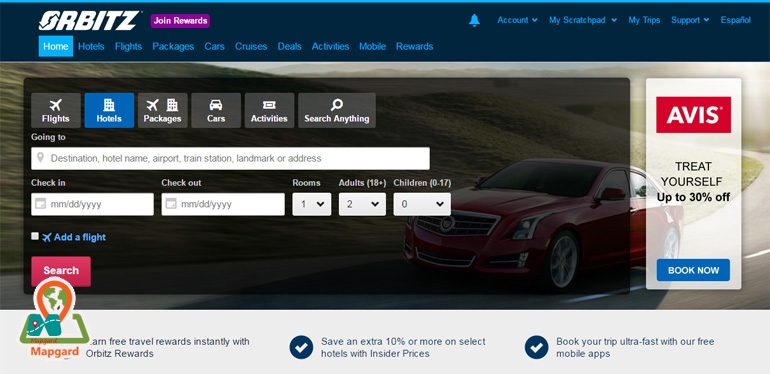Viewport: 770px width, 374px height.
Task: Focus the Going to destination field
Action: coord(230,159)
